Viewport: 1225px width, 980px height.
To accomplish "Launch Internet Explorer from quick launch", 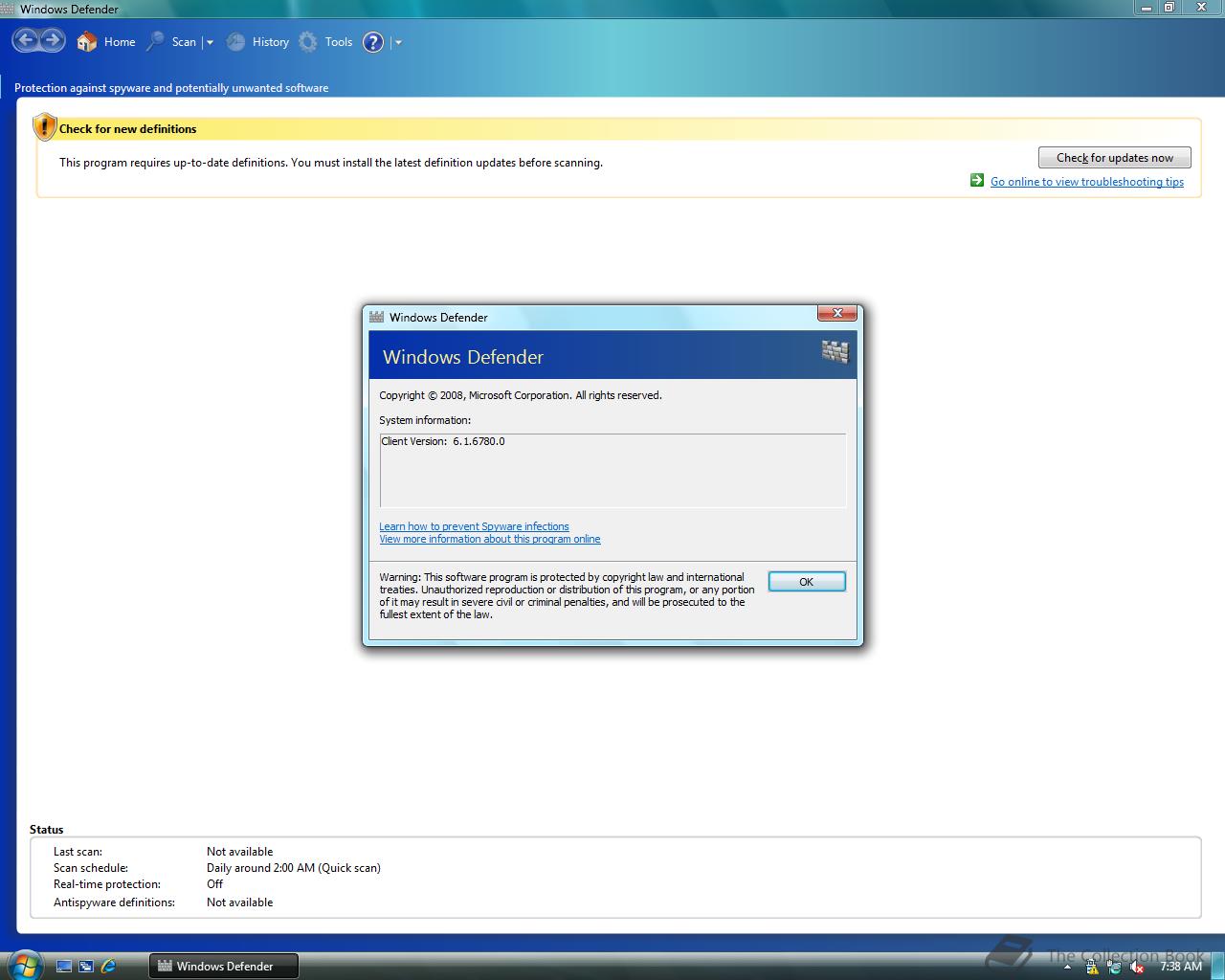I will pos(108,967).
